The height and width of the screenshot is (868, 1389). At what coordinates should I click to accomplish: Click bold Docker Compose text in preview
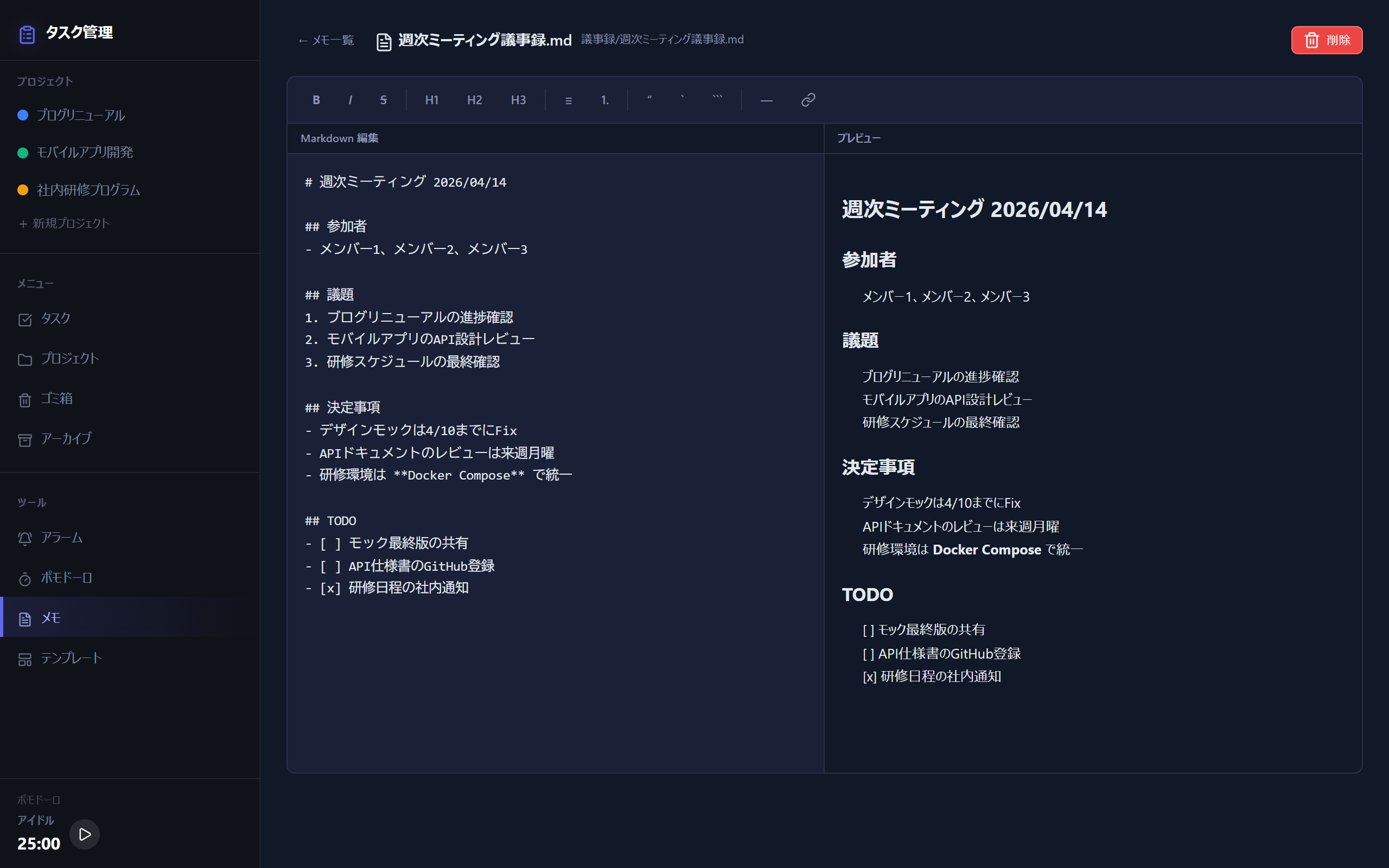[986, 550]
